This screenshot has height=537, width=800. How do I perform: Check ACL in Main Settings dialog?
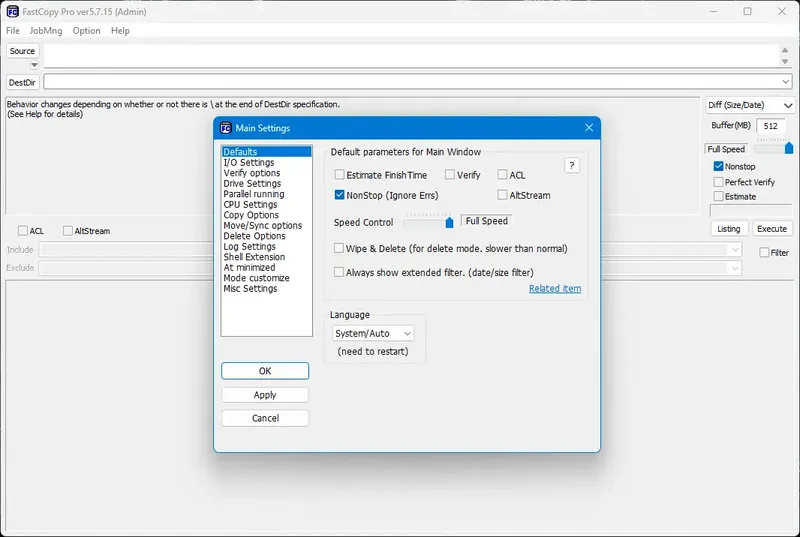(503, 175)
